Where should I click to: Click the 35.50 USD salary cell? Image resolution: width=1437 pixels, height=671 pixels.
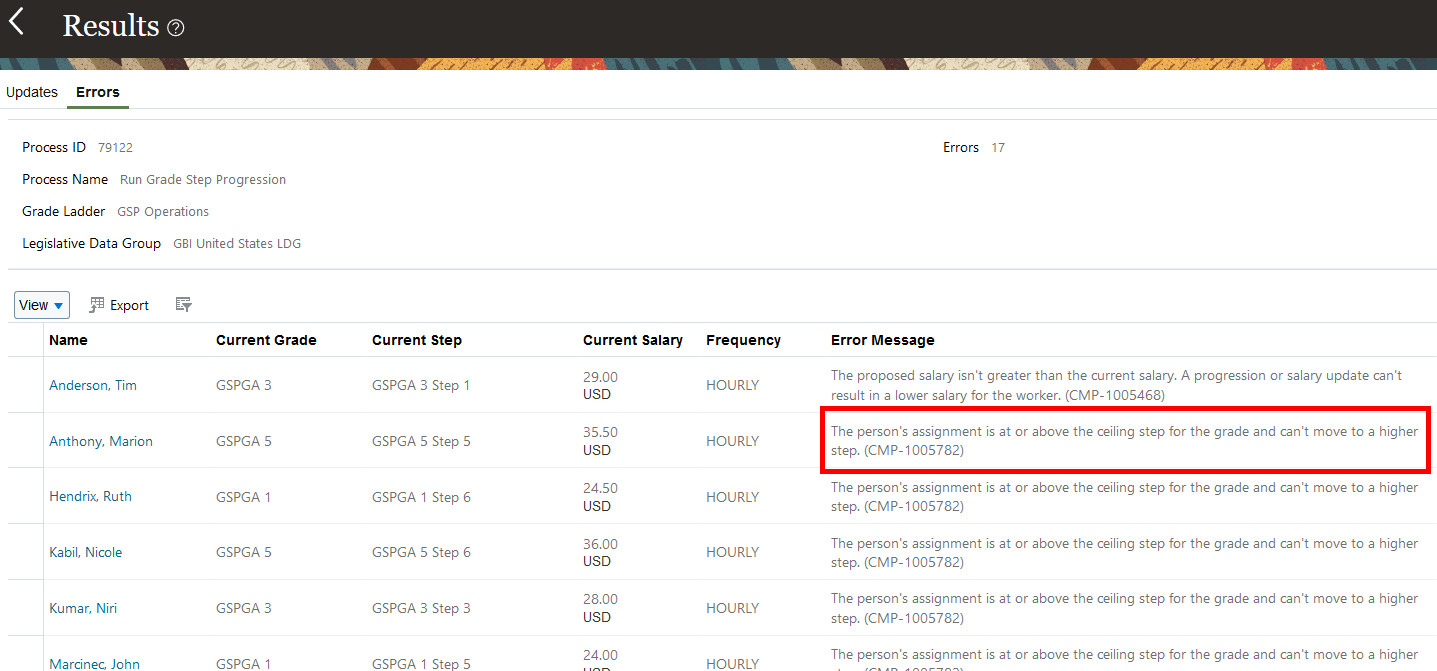pos(600,441)
